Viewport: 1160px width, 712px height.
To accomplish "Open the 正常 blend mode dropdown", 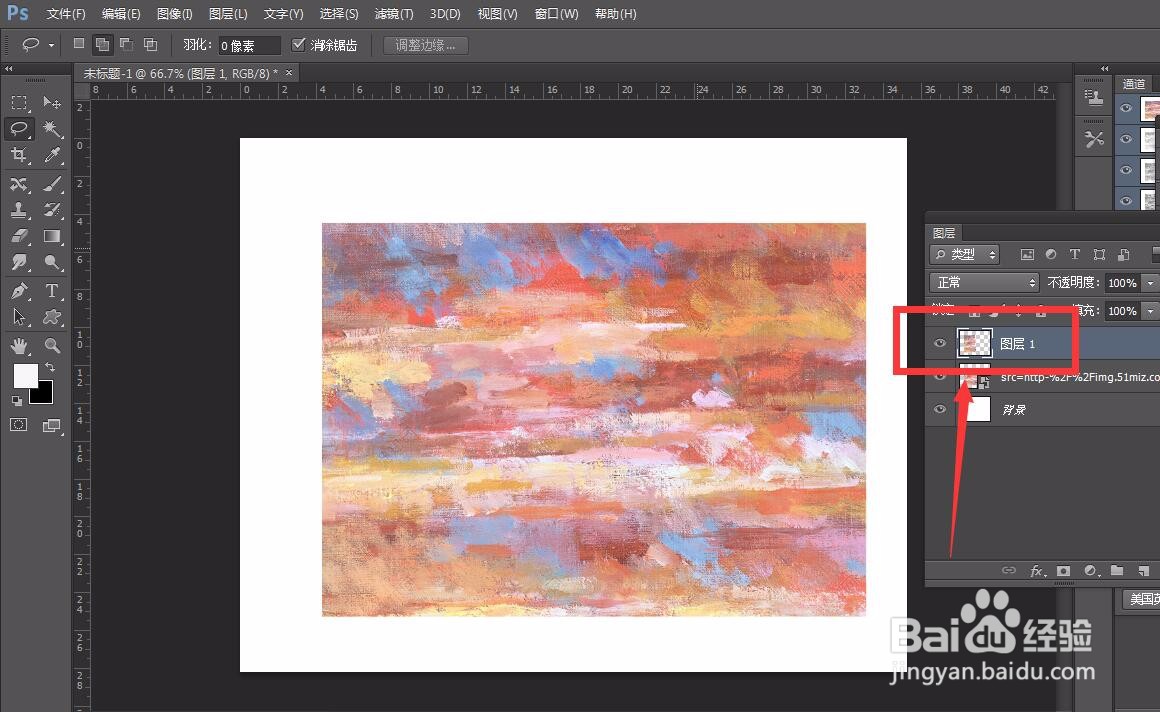I will [985, 283].
